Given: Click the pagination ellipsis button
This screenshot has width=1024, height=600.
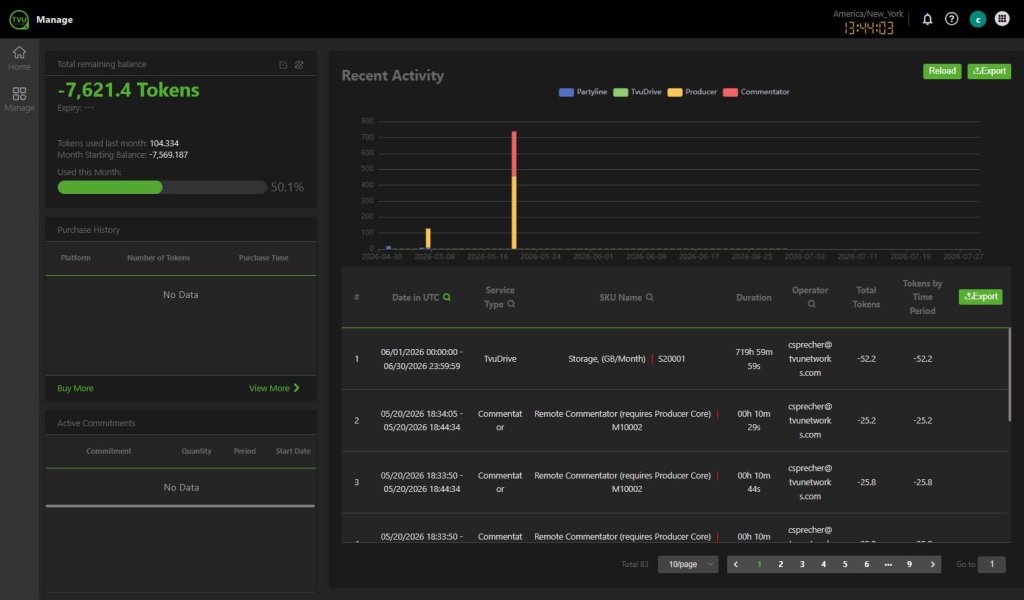Looking at the screenshot, I should pyautogui.click(x=888, y=564).
